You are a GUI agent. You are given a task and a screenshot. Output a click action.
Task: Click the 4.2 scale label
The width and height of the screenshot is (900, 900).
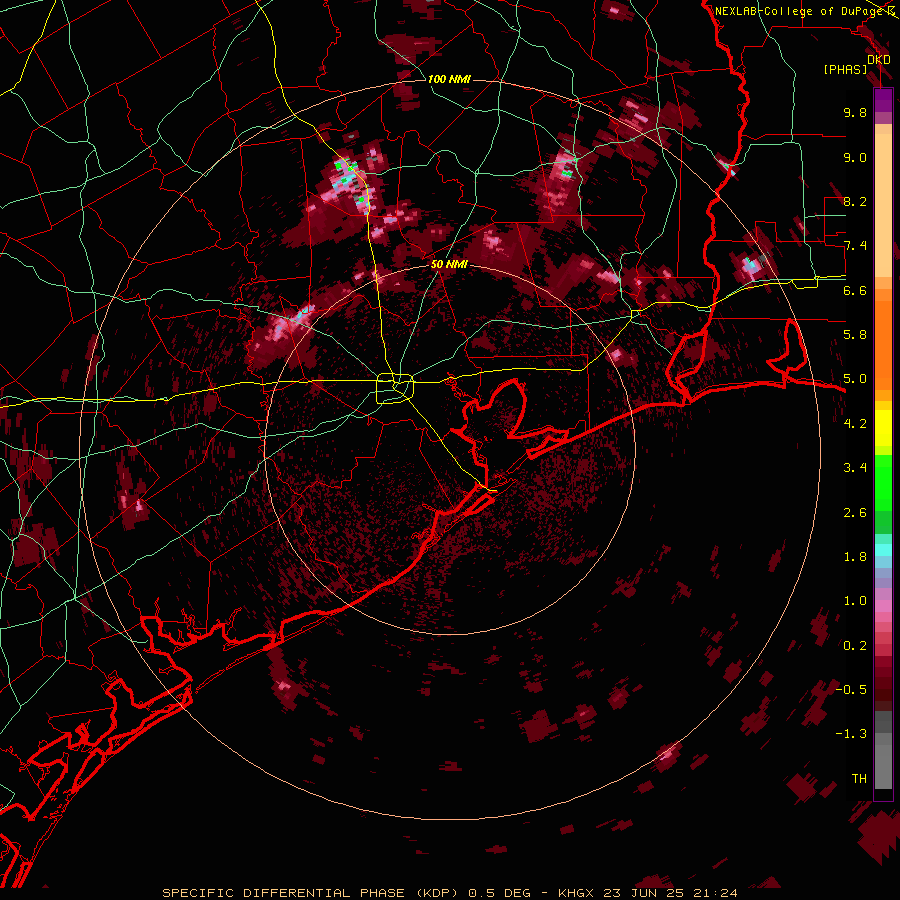855,424
